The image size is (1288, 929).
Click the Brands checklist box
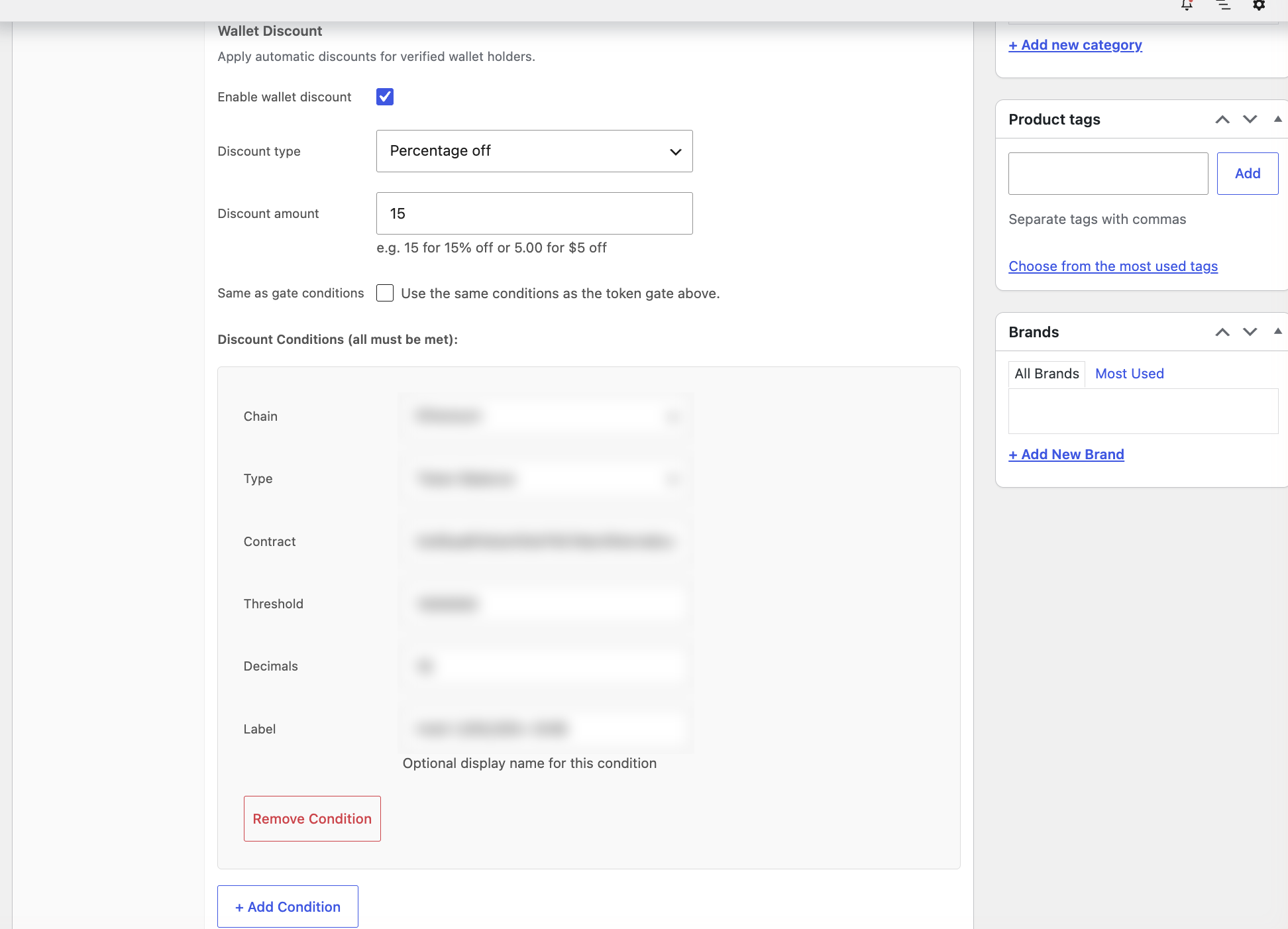1144,411
